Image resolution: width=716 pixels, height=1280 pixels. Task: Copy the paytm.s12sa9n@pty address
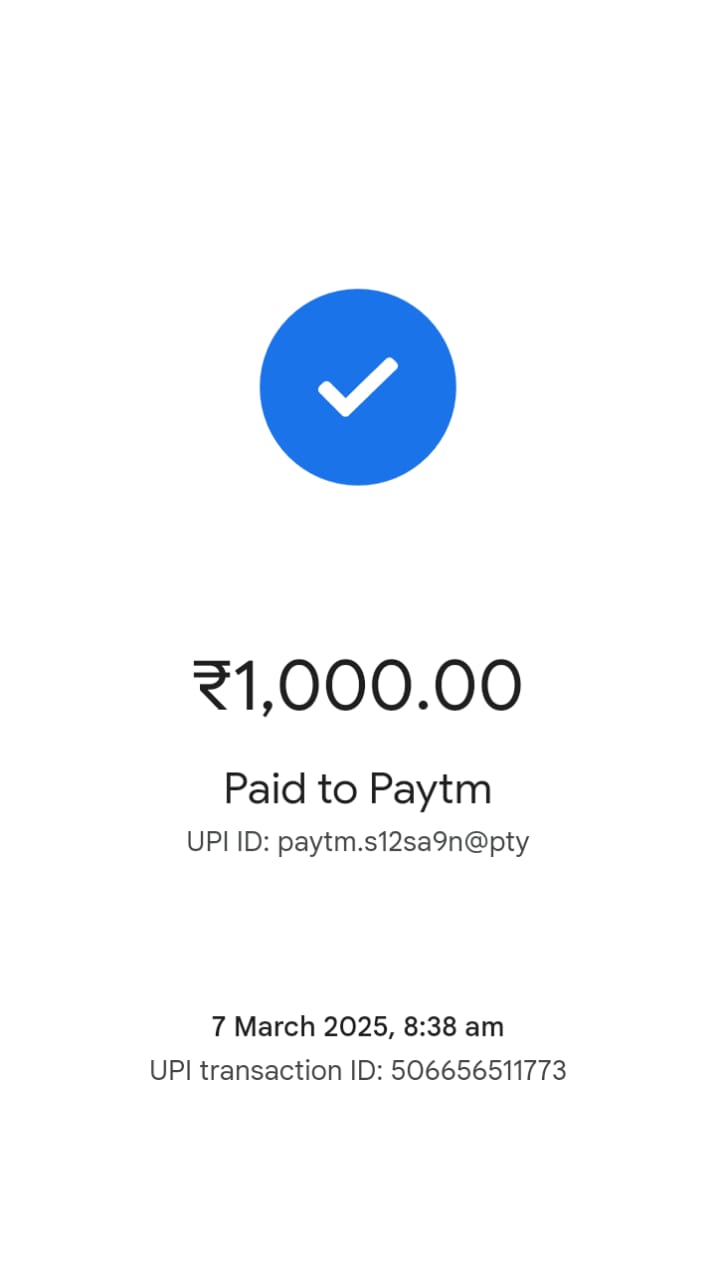click(403, 843)
